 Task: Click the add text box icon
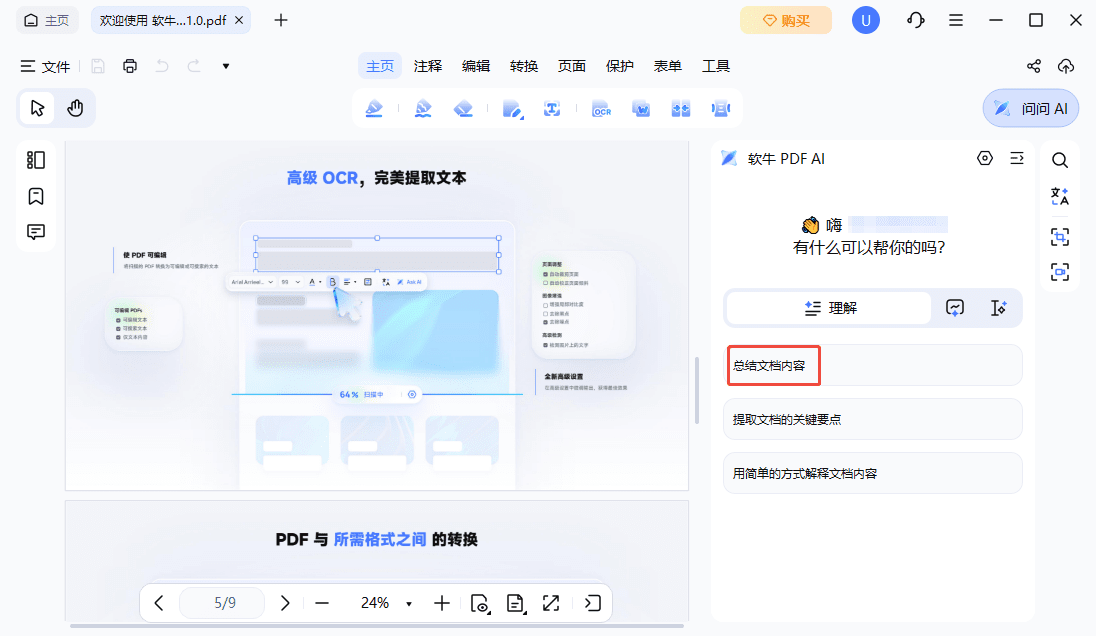[x=552, y=108]
